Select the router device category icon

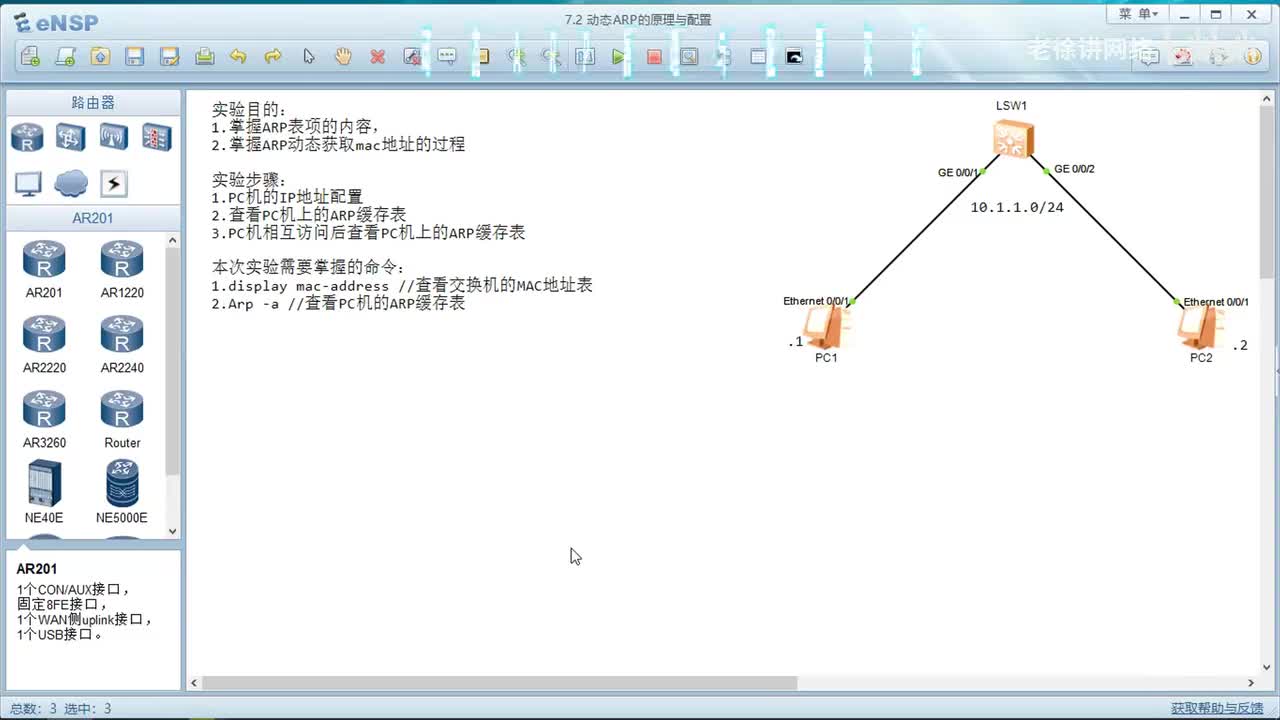pos(27,137)
